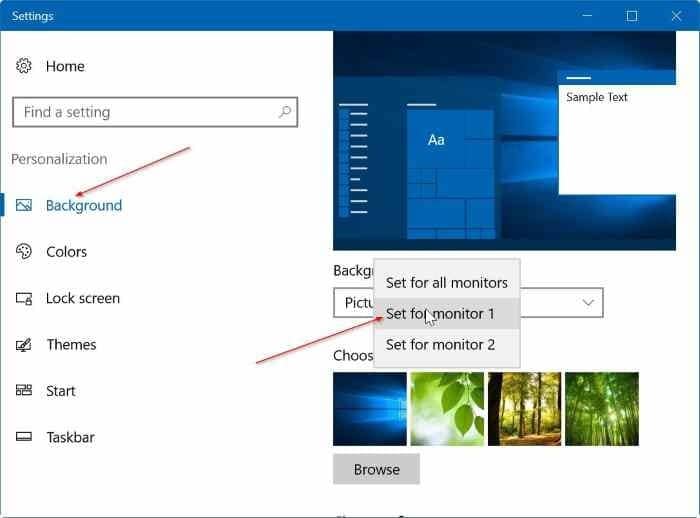Click the Taskbar icon in sidebar
Viewport: 700px width, 518px height.
24,437
